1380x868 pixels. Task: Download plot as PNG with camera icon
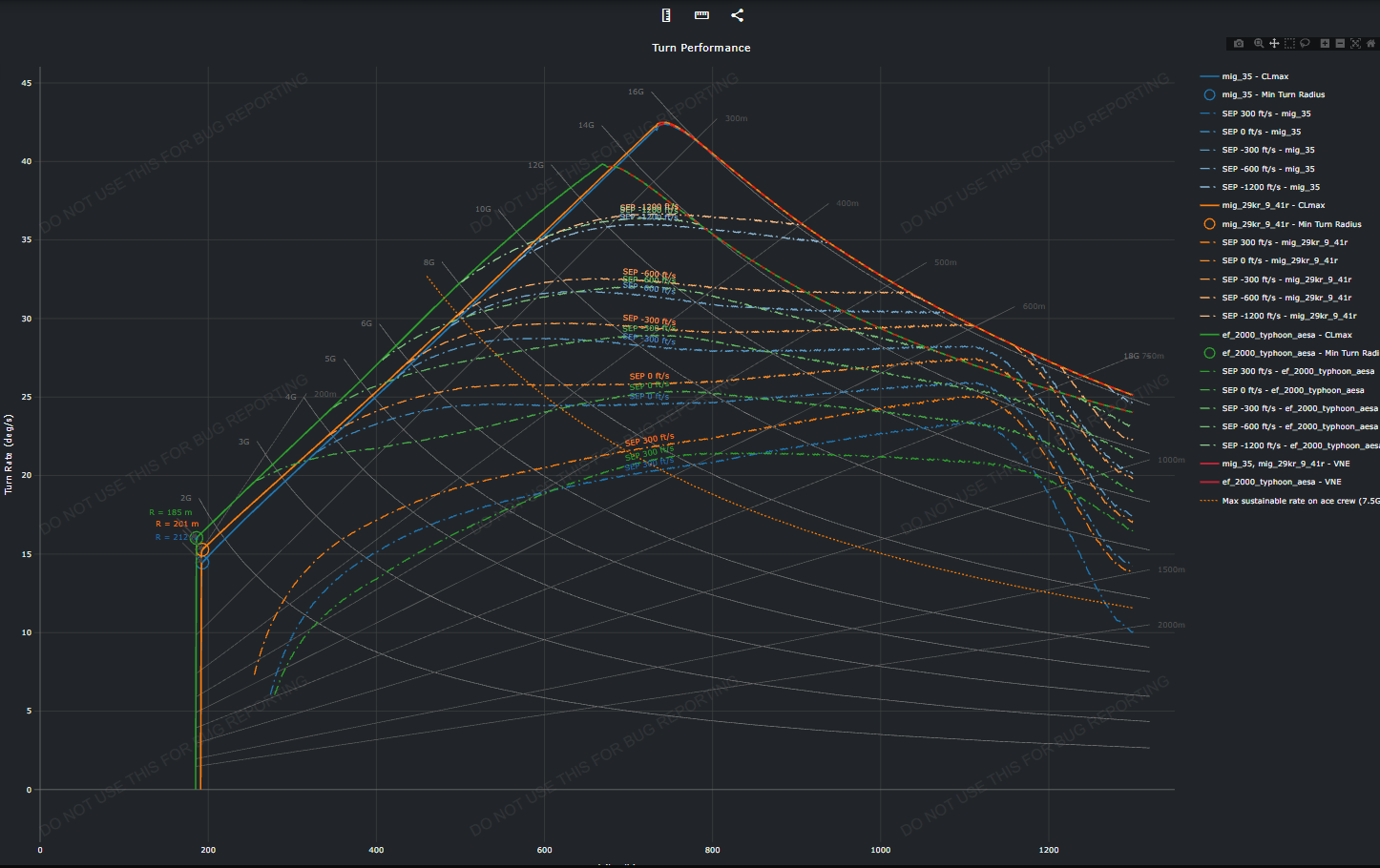(x=1239, y=43)
